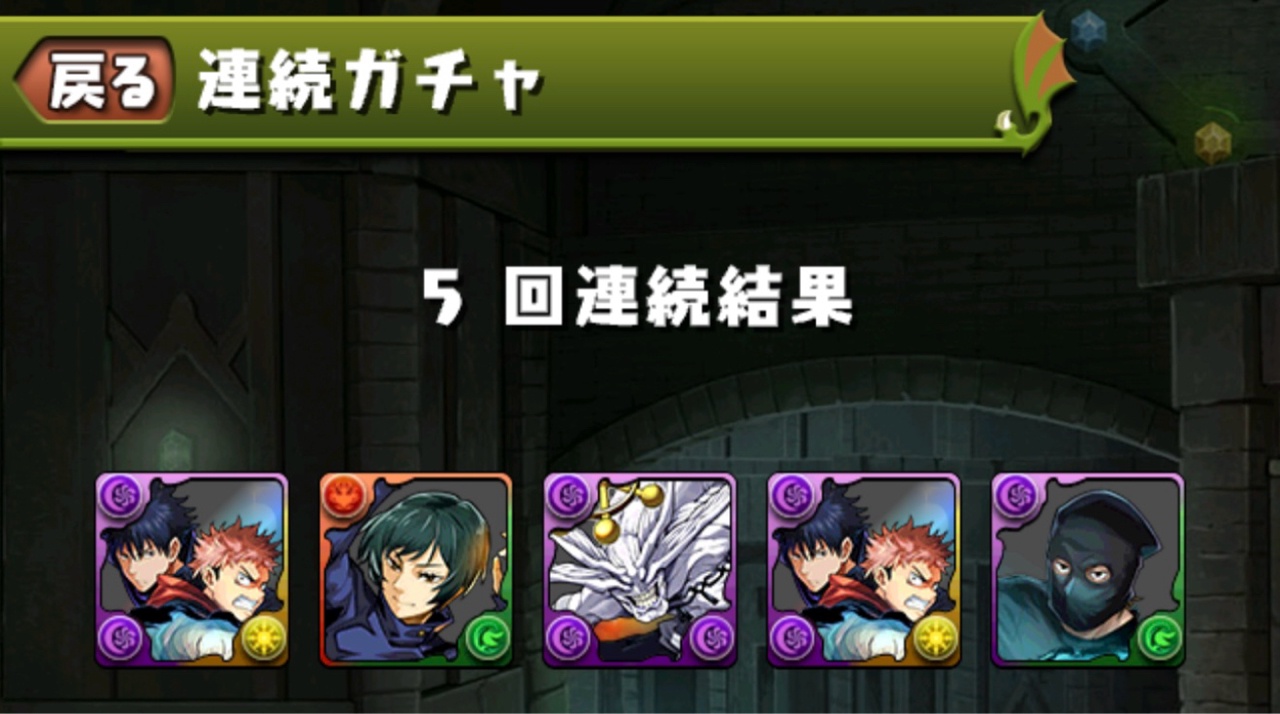Click top dark attribute orb on masked man card
The image size is (1280, 714).
coord(1016,498)
